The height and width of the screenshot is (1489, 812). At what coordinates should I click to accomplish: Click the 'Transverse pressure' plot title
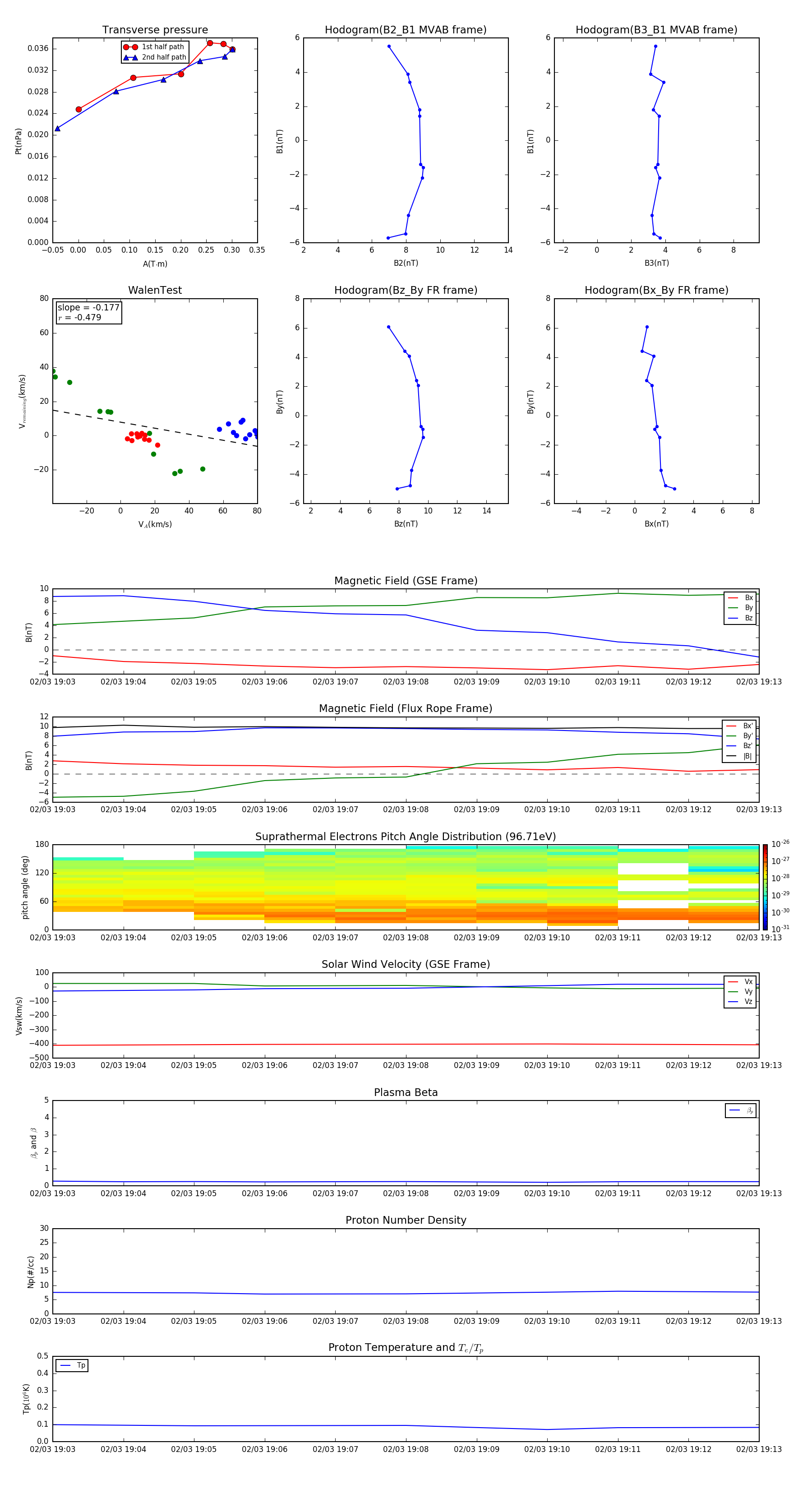[x=155, y=30]
